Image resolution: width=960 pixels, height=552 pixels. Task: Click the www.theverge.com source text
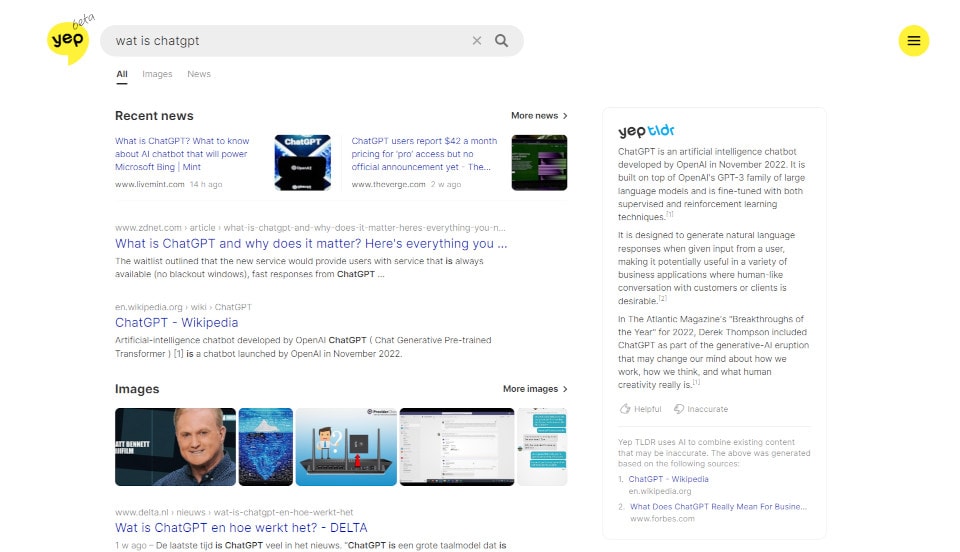pos(388,184)
